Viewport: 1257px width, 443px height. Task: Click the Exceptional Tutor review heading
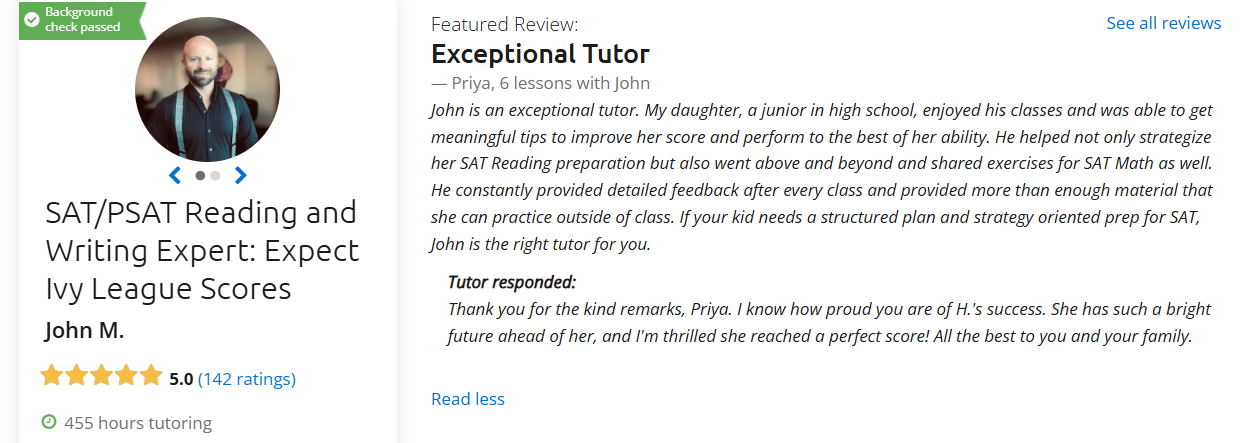(540, 54)
